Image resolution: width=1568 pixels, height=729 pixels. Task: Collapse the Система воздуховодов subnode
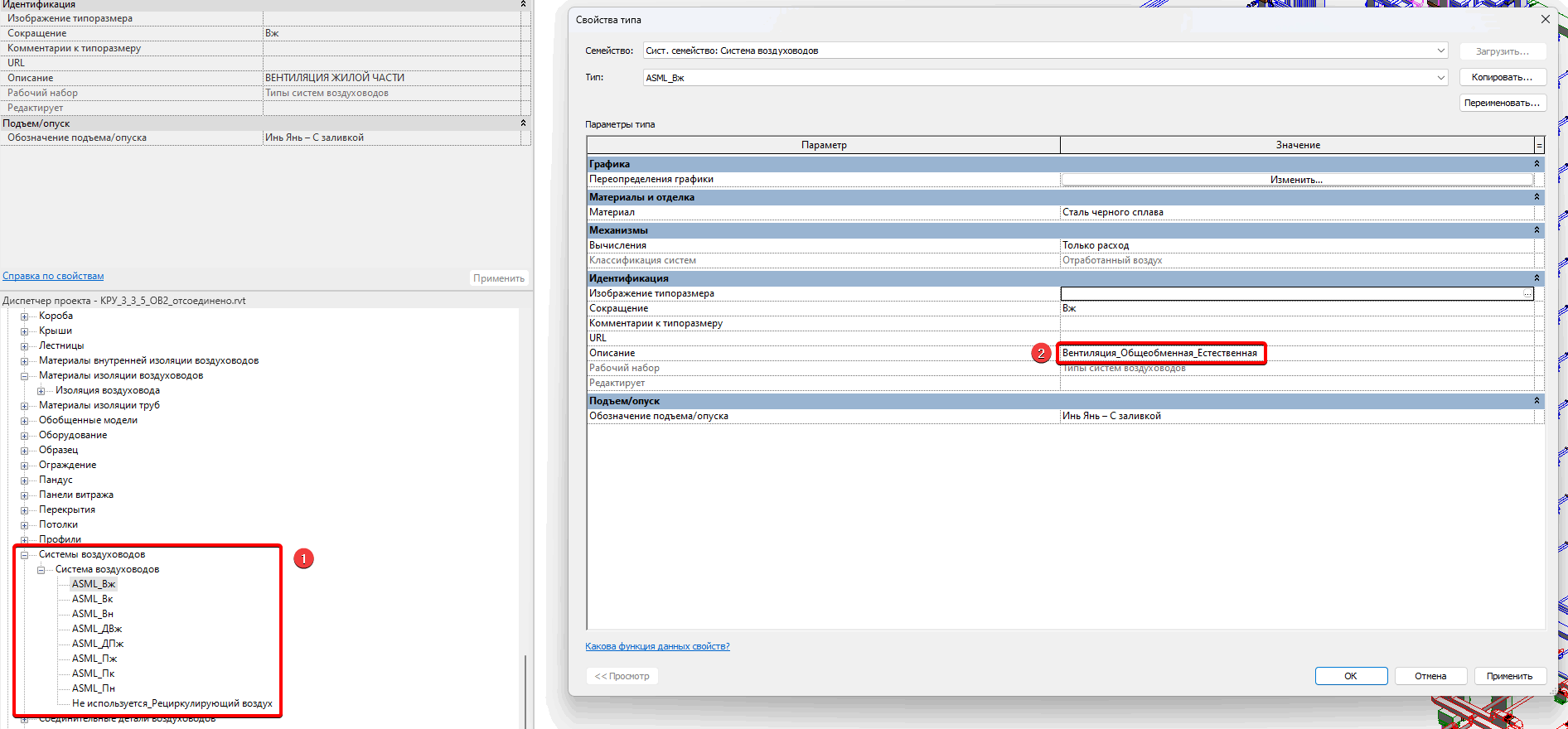click(x=41, y=570)
